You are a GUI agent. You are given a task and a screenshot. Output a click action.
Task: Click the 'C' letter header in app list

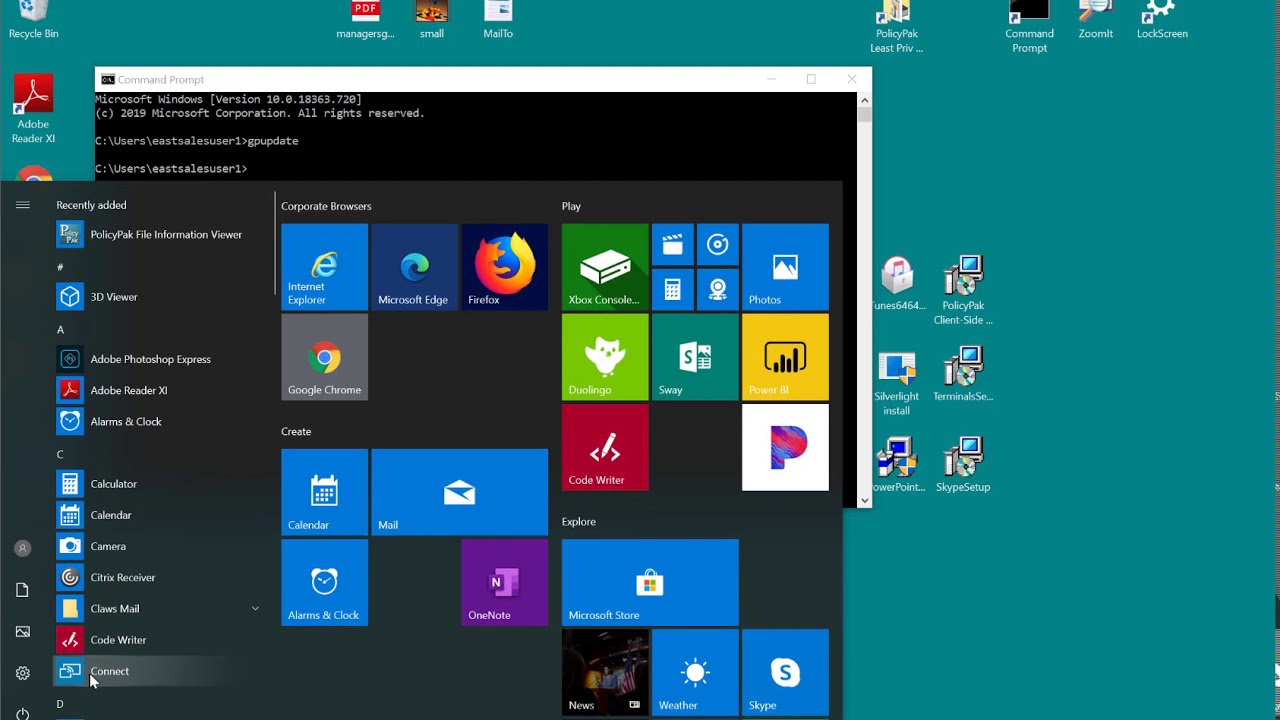60,454
